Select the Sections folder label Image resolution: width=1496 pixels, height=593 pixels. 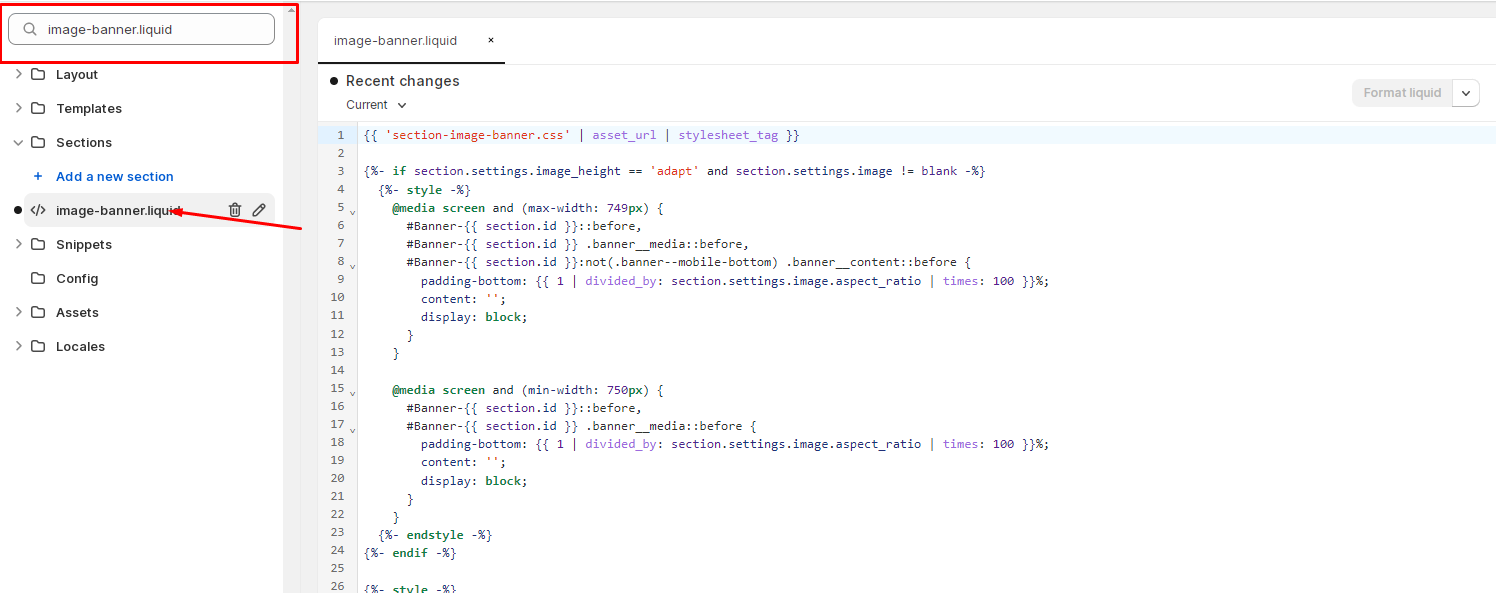click(x=84, y=142)
